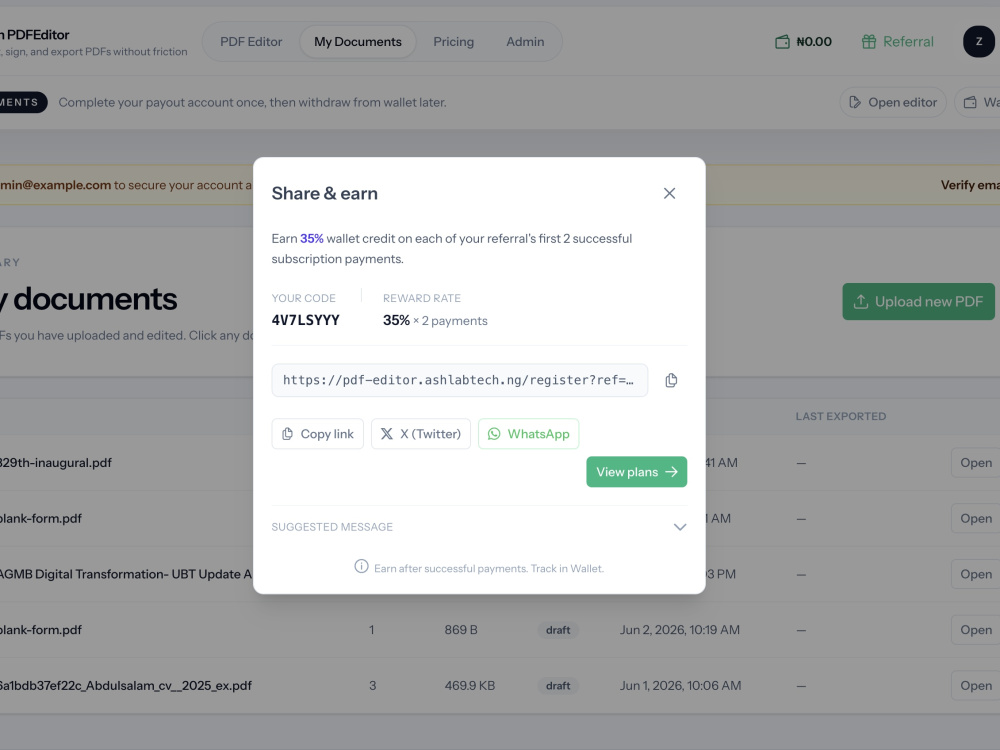The width and height of the screenshot is (1000, 750).
Task: Click 469.9 KB size cell
Action: tap(470, 686)
